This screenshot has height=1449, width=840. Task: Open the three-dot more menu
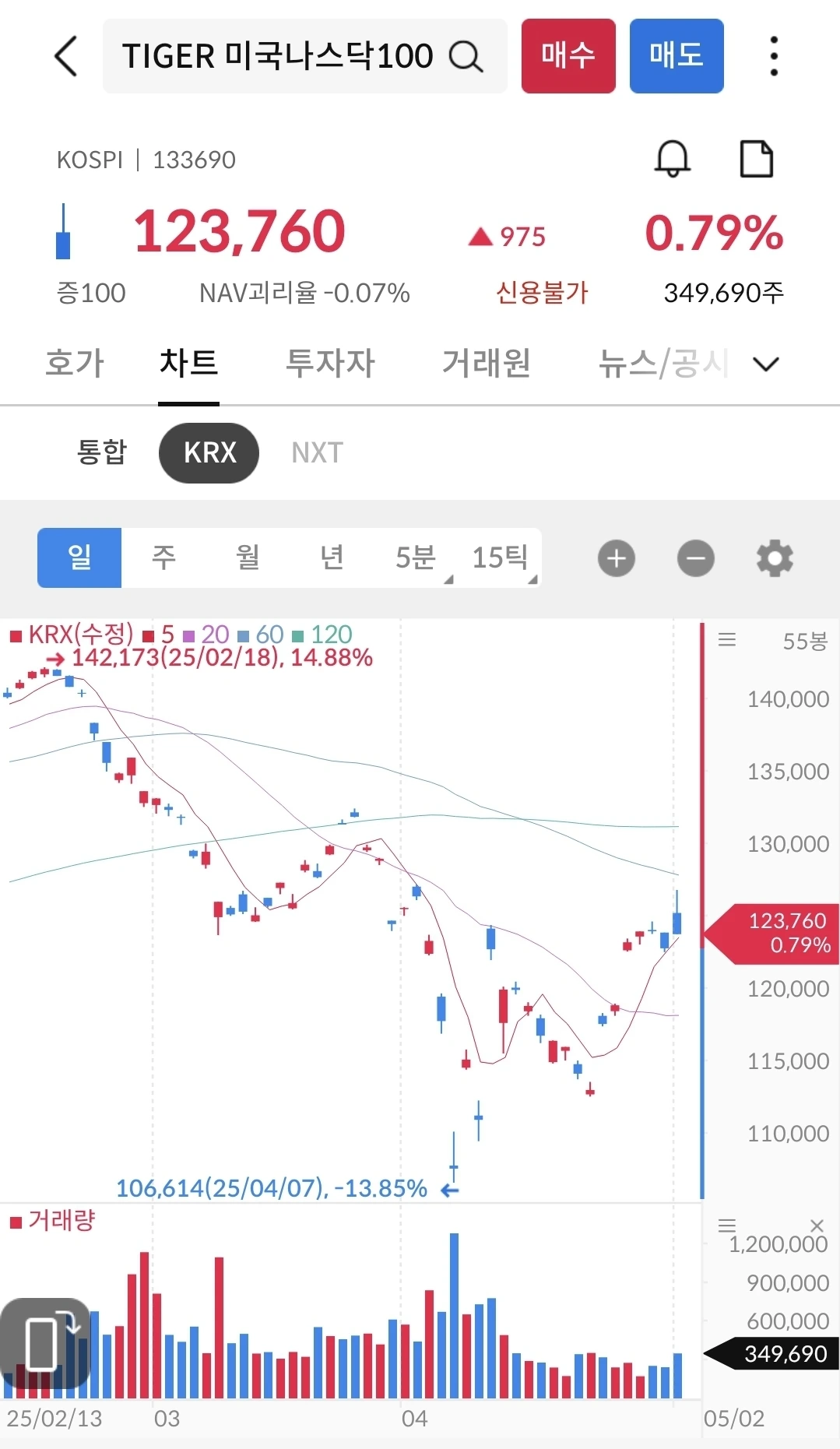(773, 56)
